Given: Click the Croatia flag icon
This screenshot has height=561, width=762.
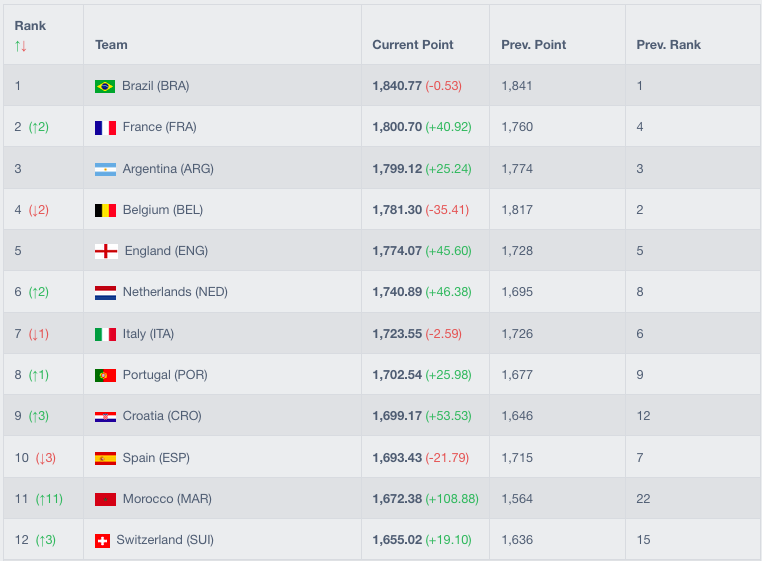Looking at the screenshot, I should (x=105, y=416).
